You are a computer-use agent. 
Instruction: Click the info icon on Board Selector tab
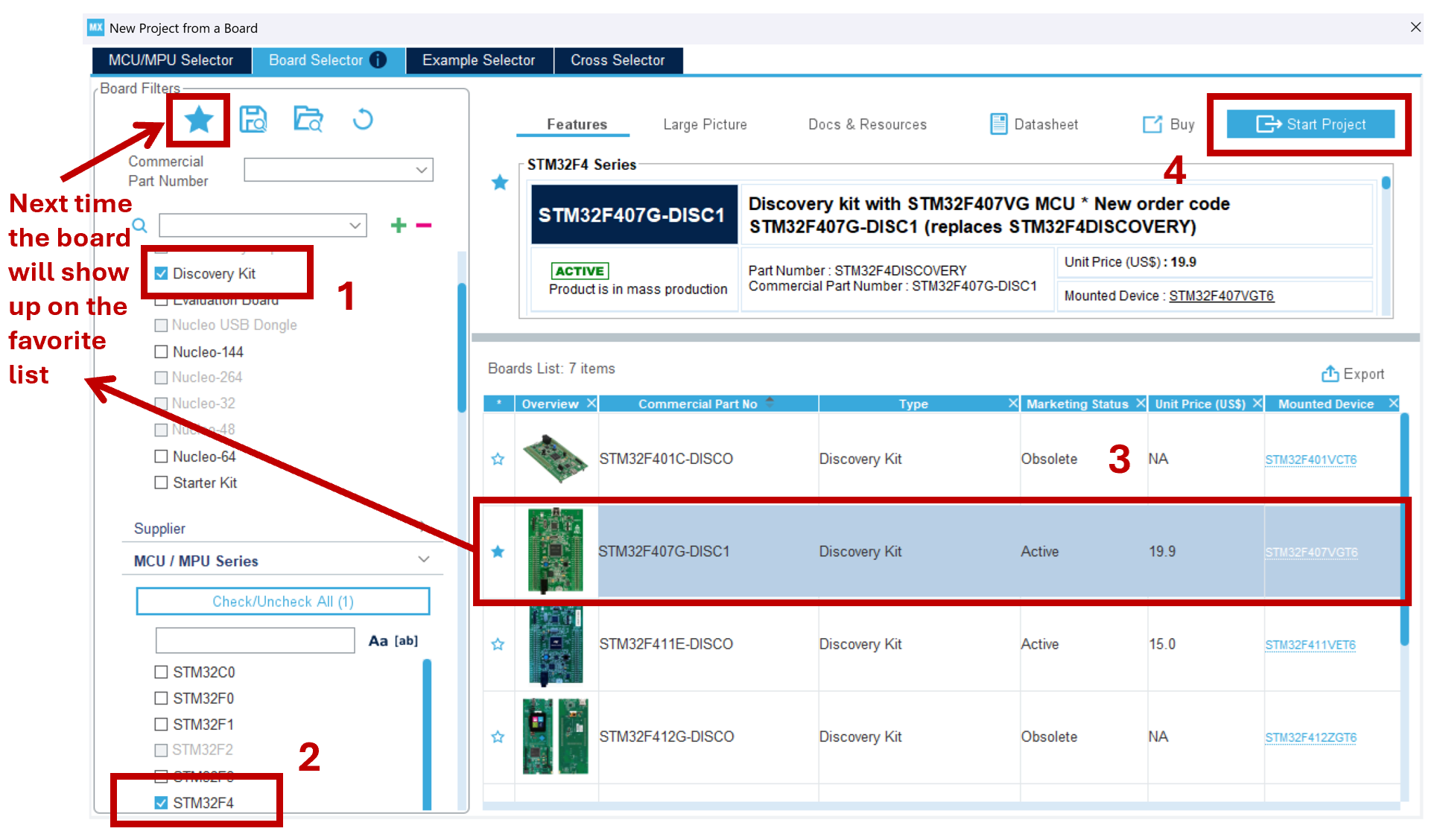pos(378,60)
